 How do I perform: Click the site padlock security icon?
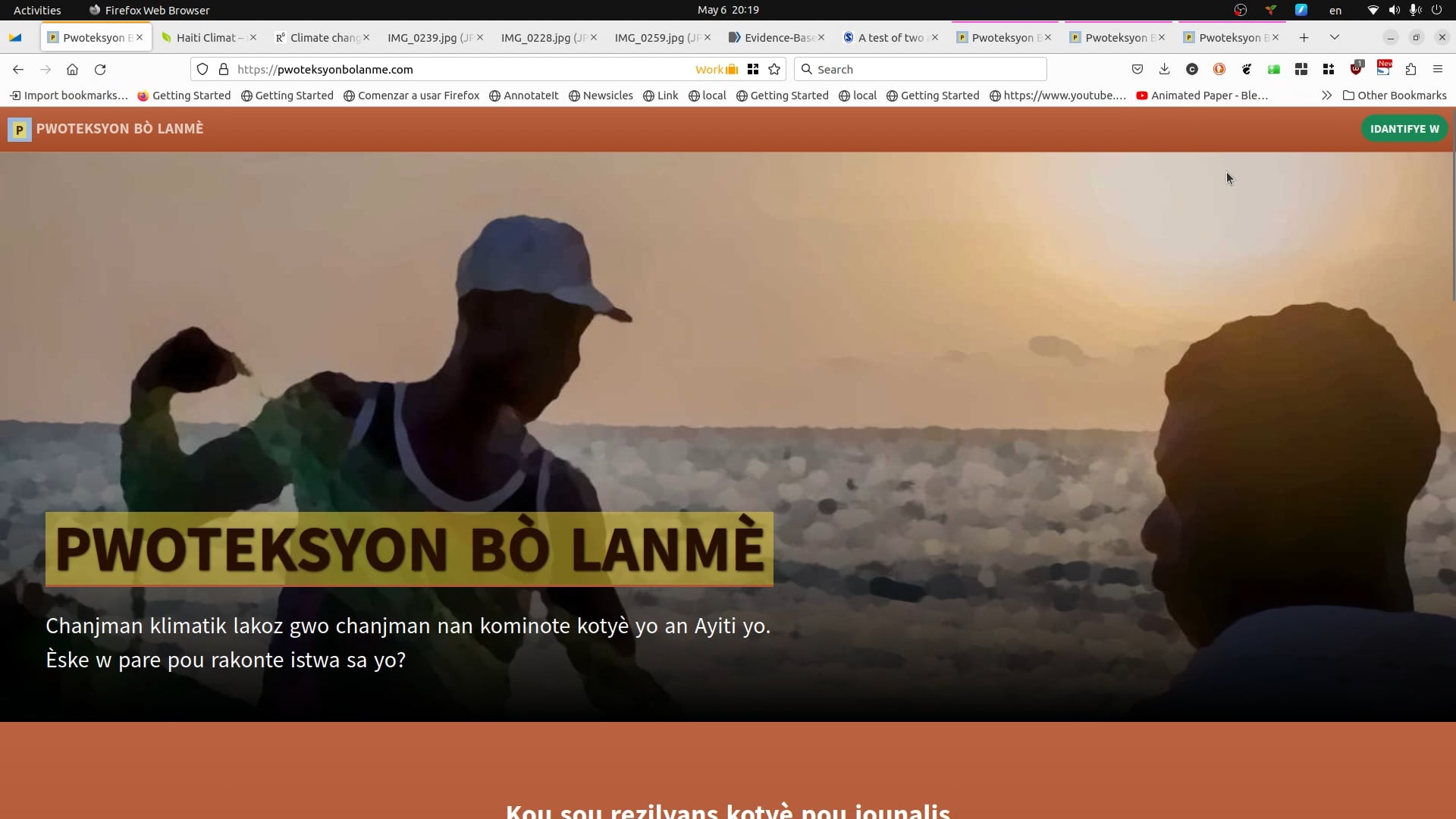point(224,69)
